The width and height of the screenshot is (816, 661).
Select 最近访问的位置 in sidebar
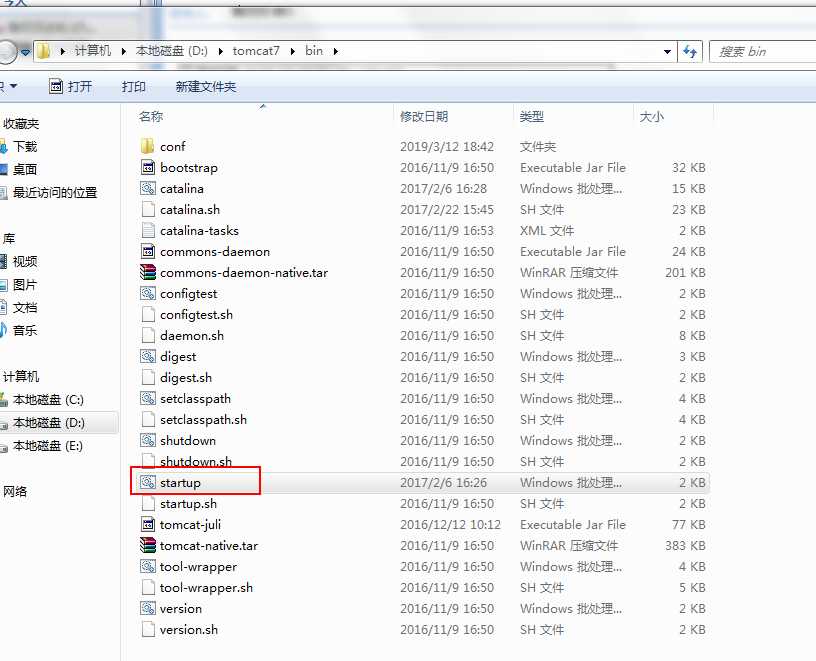pos(55,193)
